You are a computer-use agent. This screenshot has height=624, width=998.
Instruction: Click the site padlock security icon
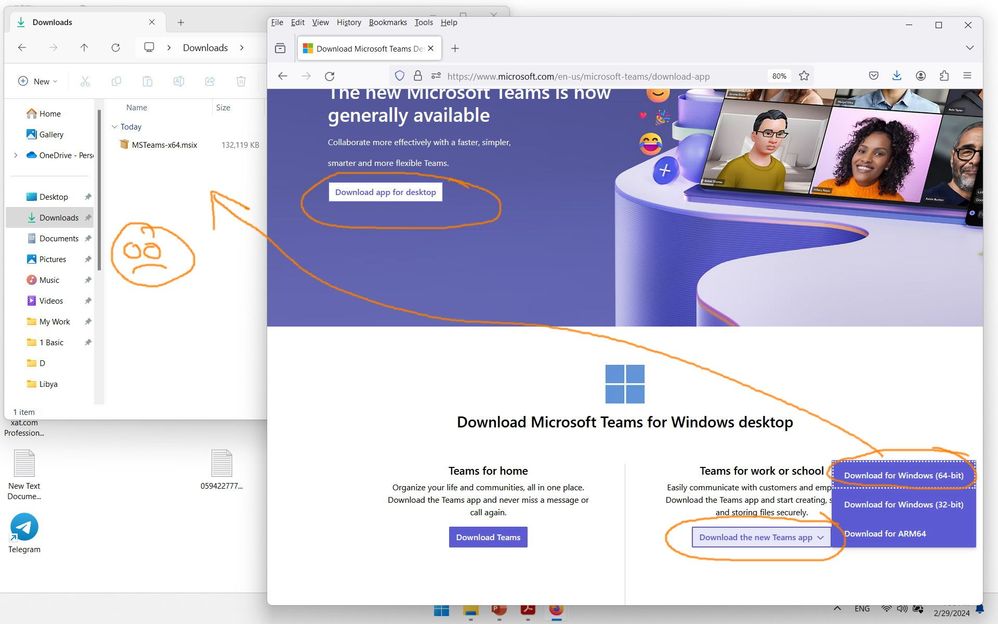418,76
